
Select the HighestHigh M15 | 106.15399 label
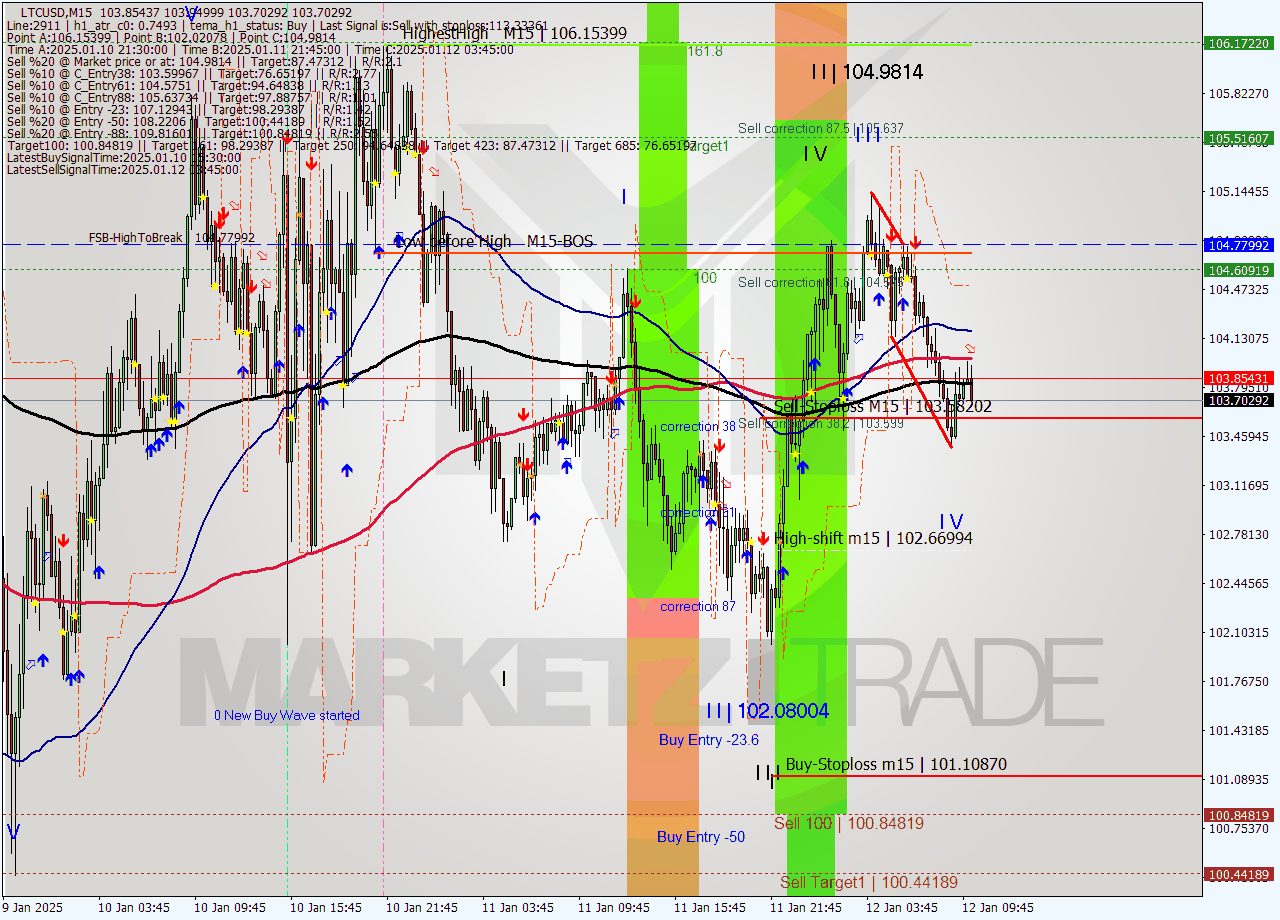click(515, 33)
